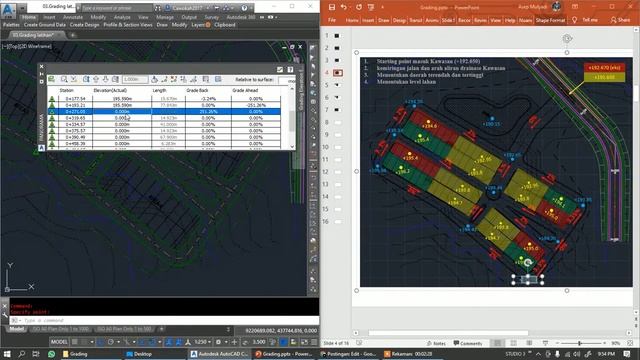Click the Raise Incrementally up-arrow icon
Screen dimensions: 640x360
click(x=96, y=79)
